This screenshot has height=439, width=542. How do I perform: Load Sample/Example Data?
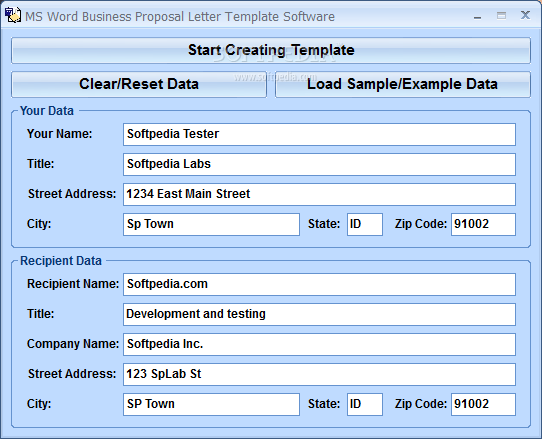(403, 84)
